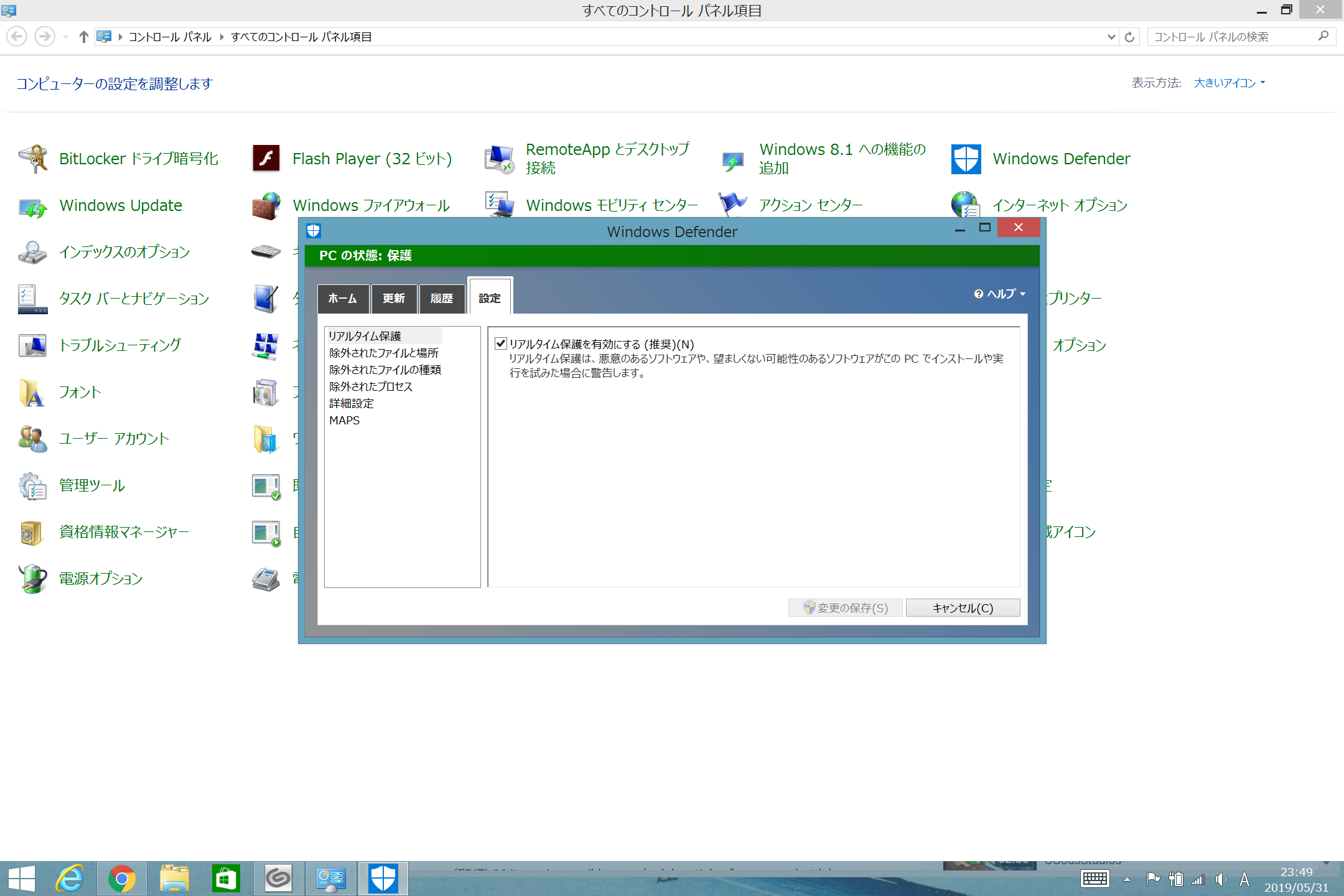Screen dimensions: 1344x896
Task: Click the Windows Start button
Action: 21,879
